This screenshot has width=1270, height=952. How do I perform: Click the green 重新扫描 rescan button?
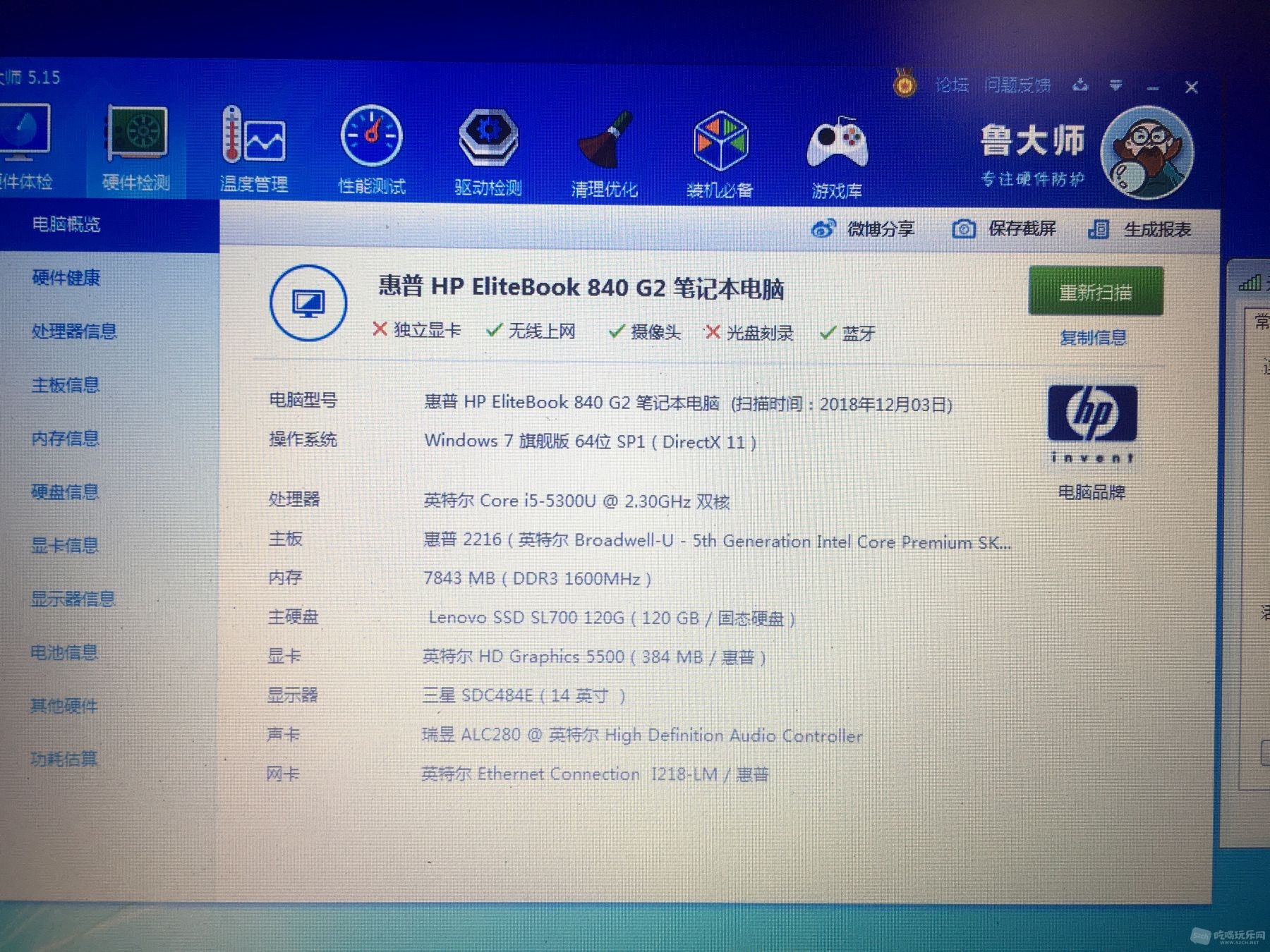1096,291
